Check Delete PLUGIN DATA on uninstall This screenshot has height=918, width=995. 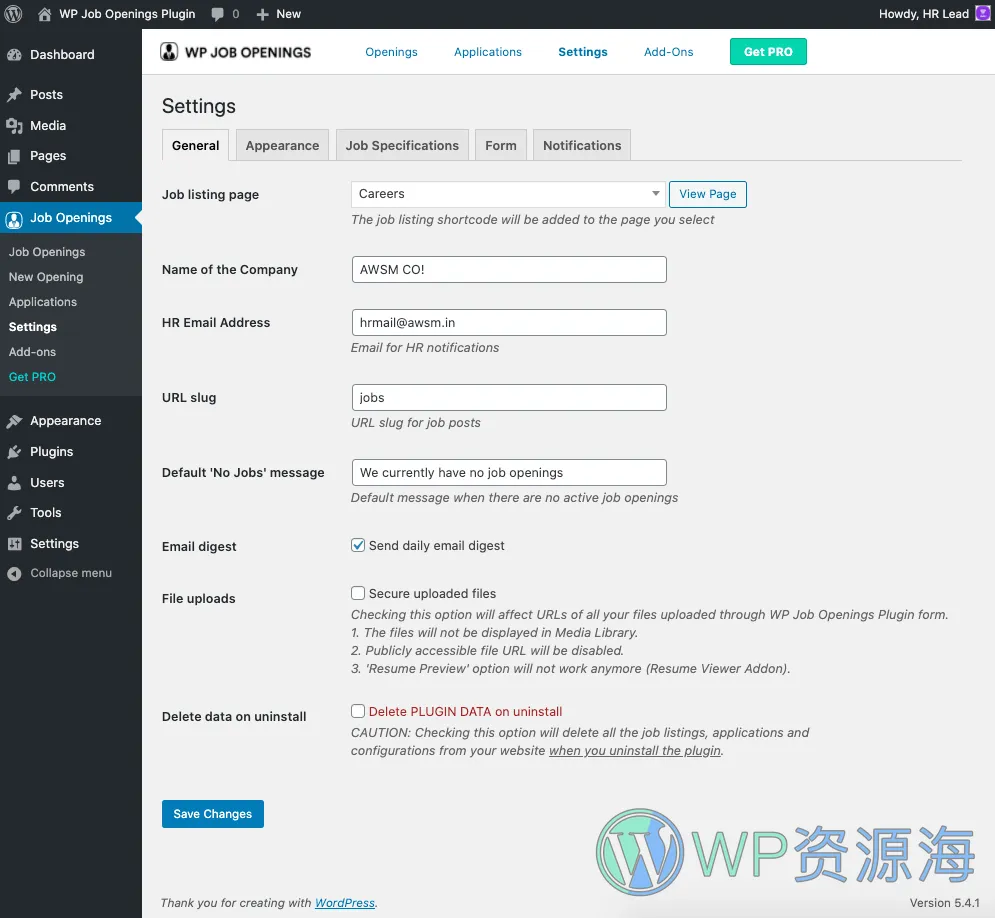(x=358, y=711)
